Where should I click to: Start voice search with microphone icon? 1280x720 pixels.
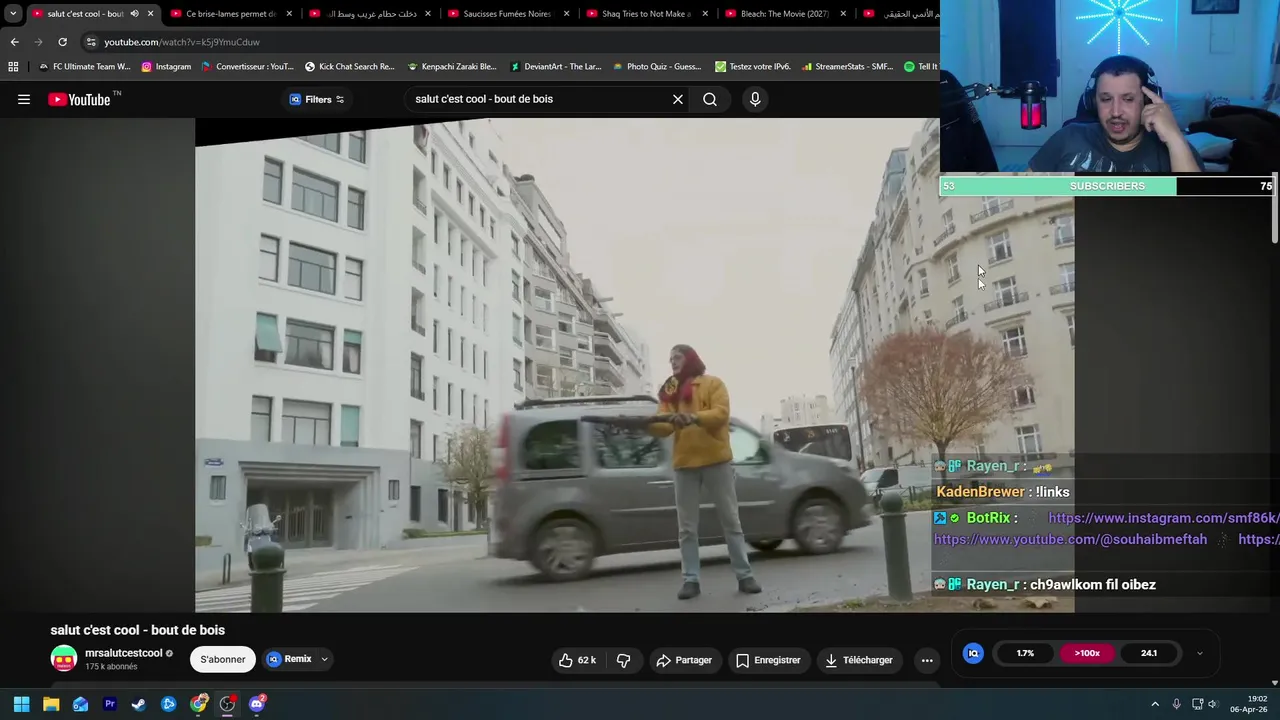[x=755, y=99]
